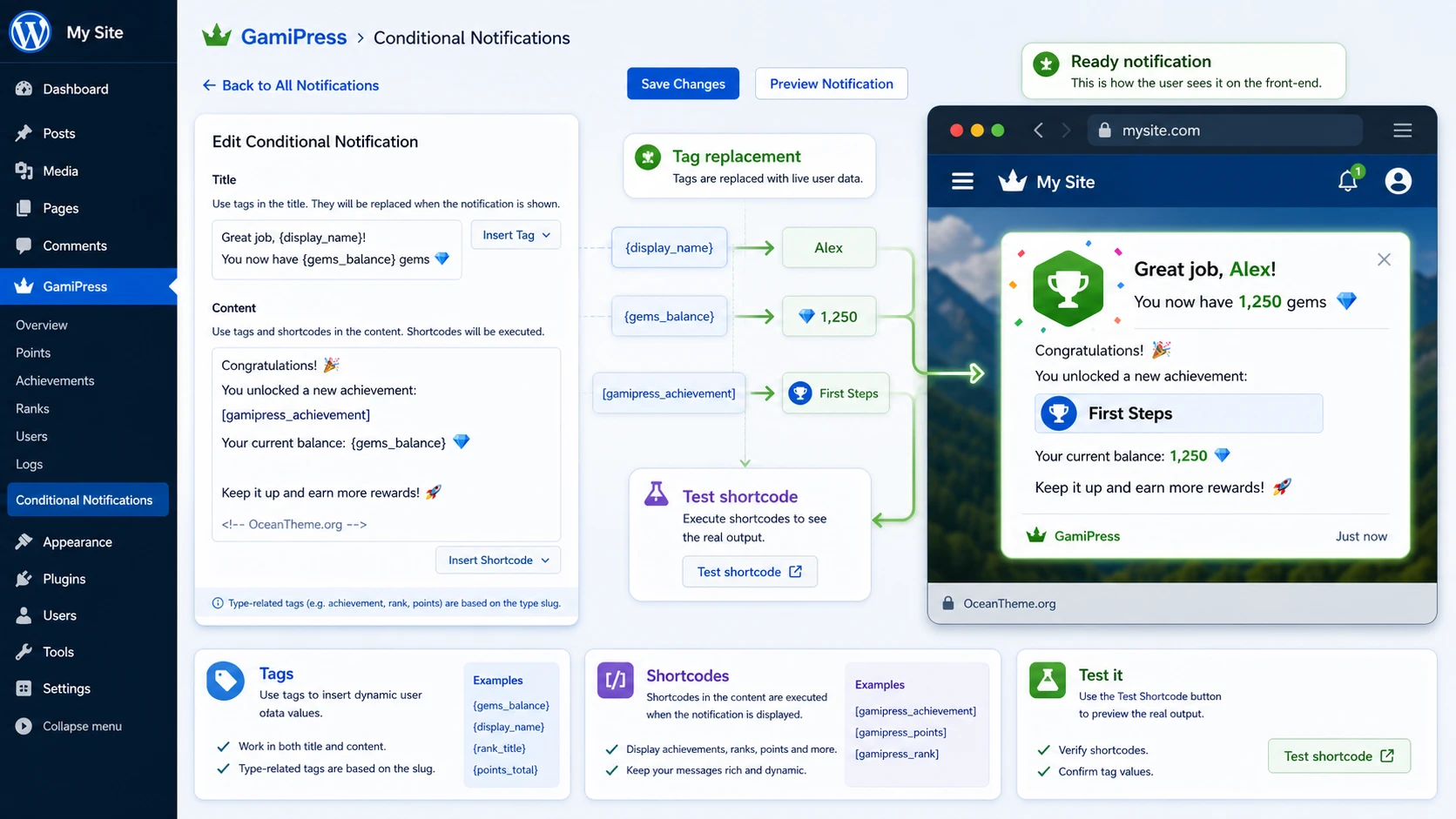
Task: Click the mysite.com address bar
Action: tap(1224, 131)
